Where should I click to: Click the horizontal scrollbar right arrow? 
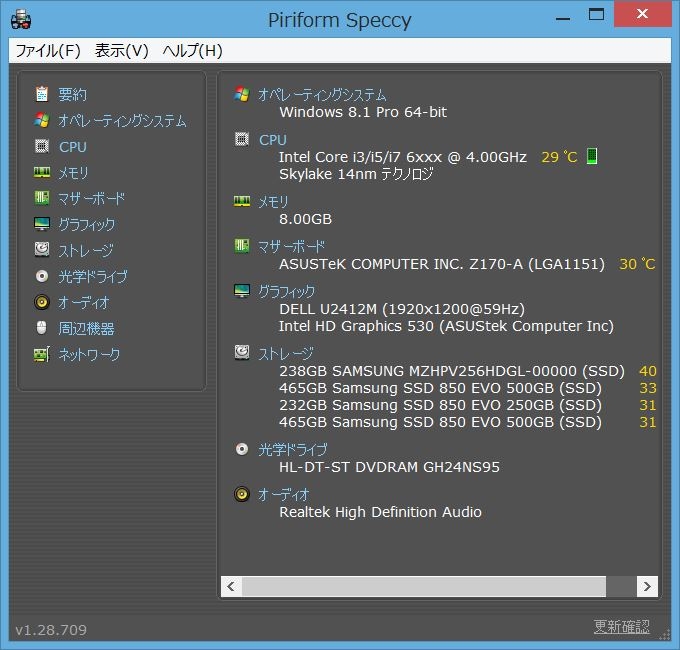click(x=647, y=586)
